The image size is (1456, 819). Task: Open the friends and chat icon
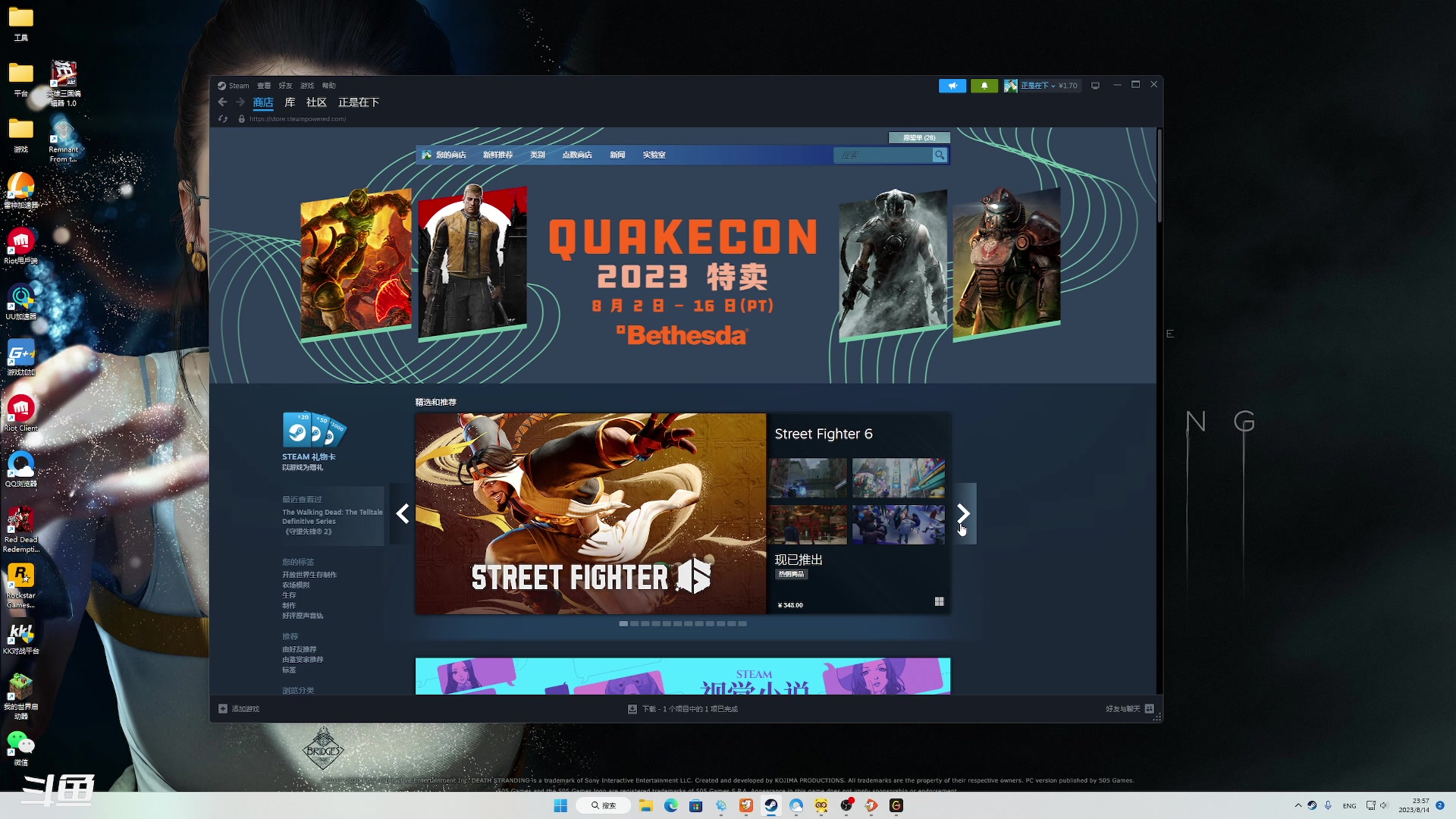click(x=1150, y=709)
